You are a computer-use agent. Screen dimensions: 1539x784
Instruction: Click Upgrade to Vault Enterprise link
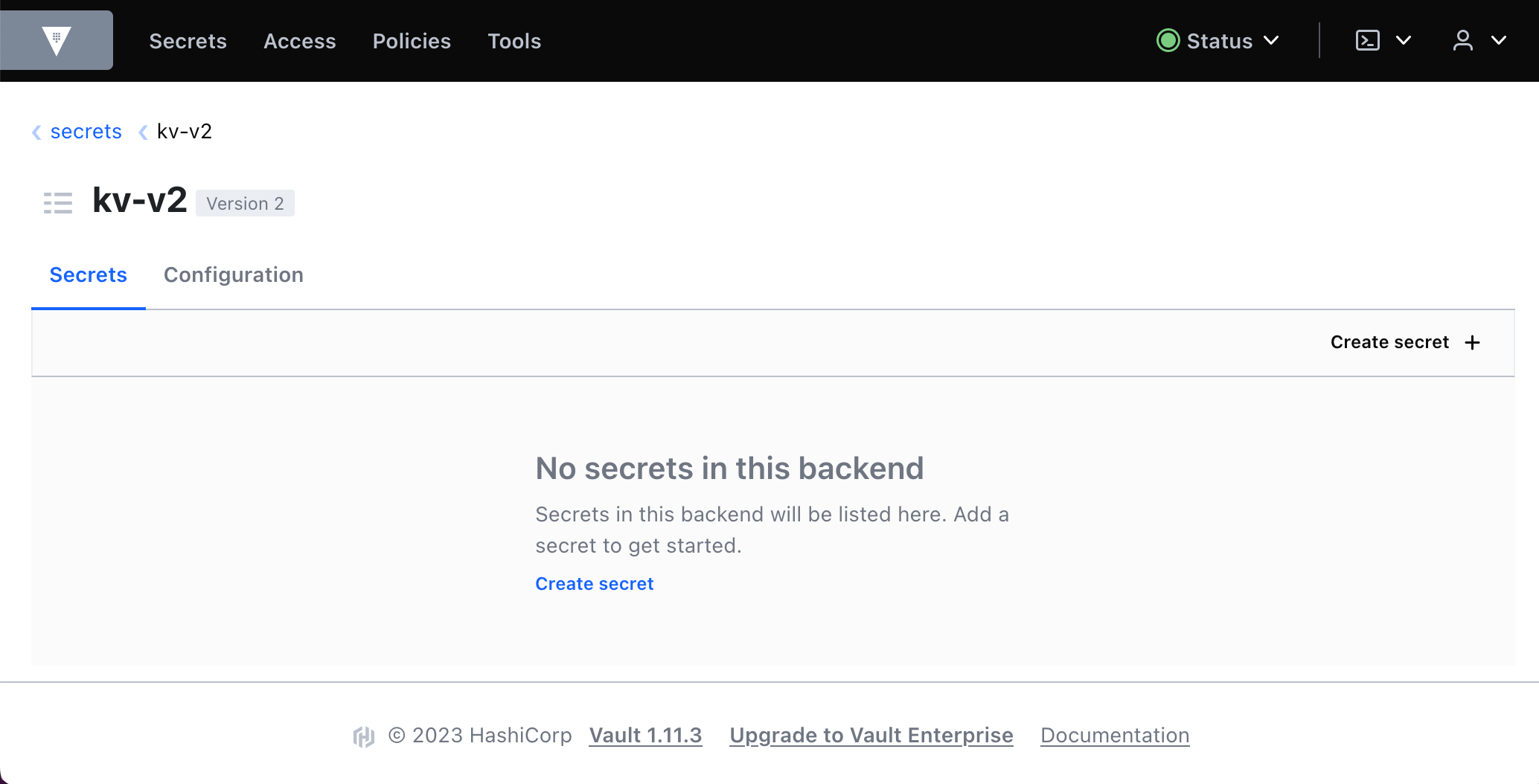(871, 736)
